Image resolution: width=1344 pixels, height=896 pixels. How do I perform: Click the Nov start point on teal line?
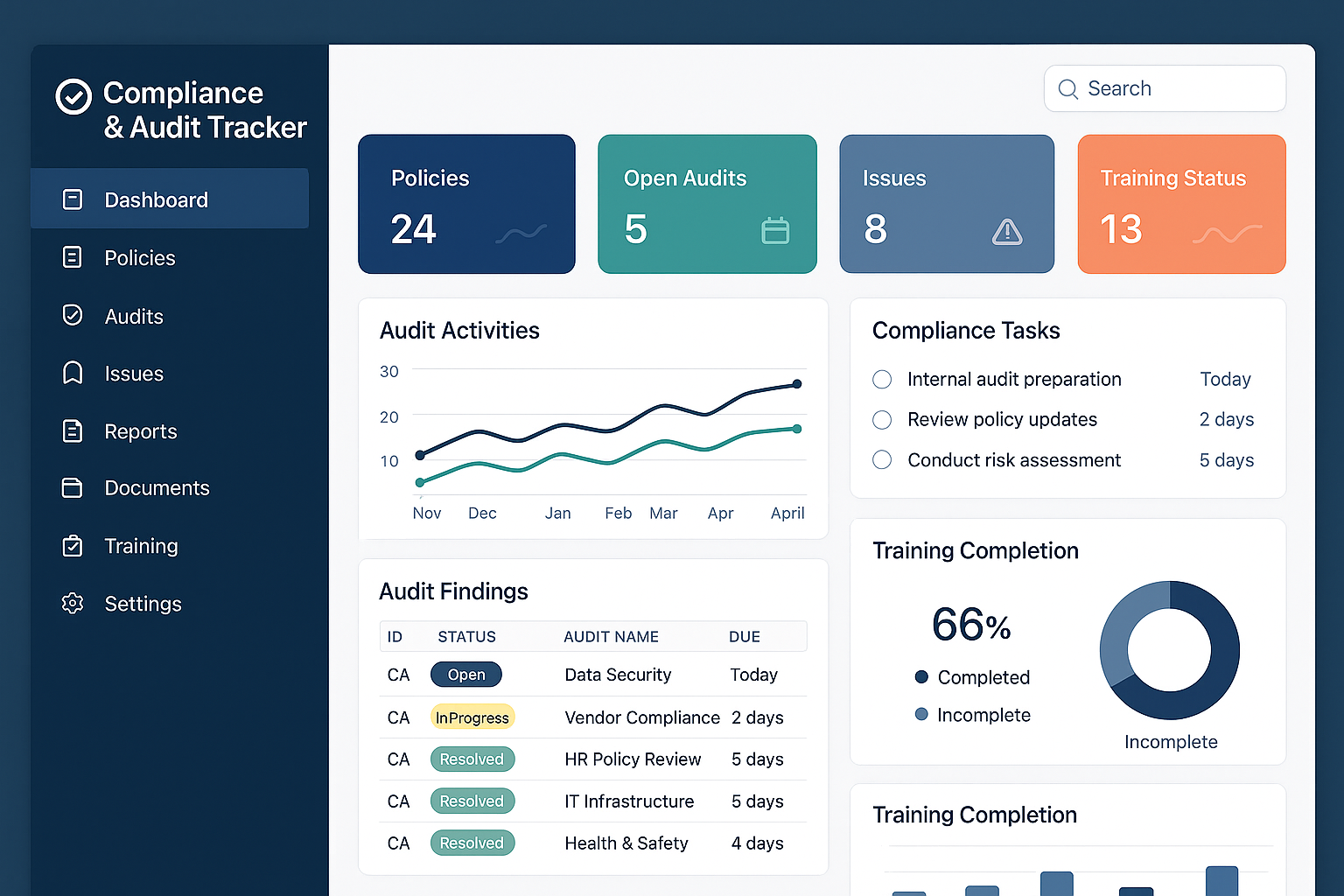click(x=420, y=482)
